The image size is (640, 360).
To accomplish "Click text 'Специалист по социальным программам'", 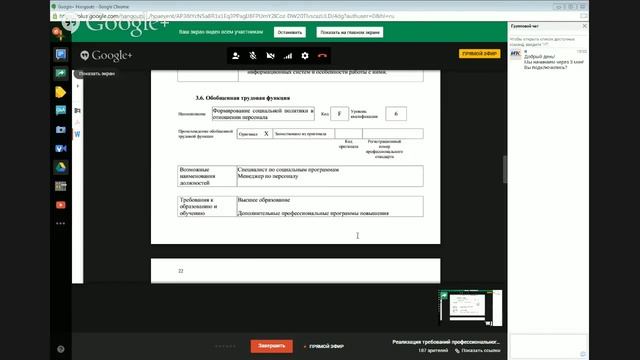I will click(288, 169).
